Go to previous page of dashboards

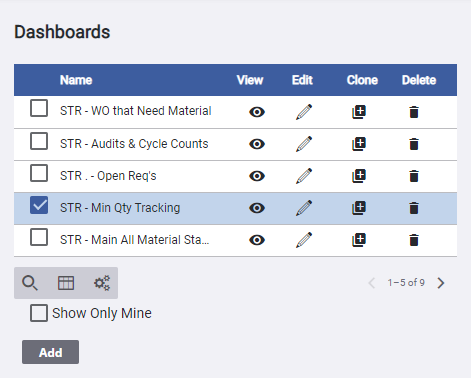click(x=371, y=283)
